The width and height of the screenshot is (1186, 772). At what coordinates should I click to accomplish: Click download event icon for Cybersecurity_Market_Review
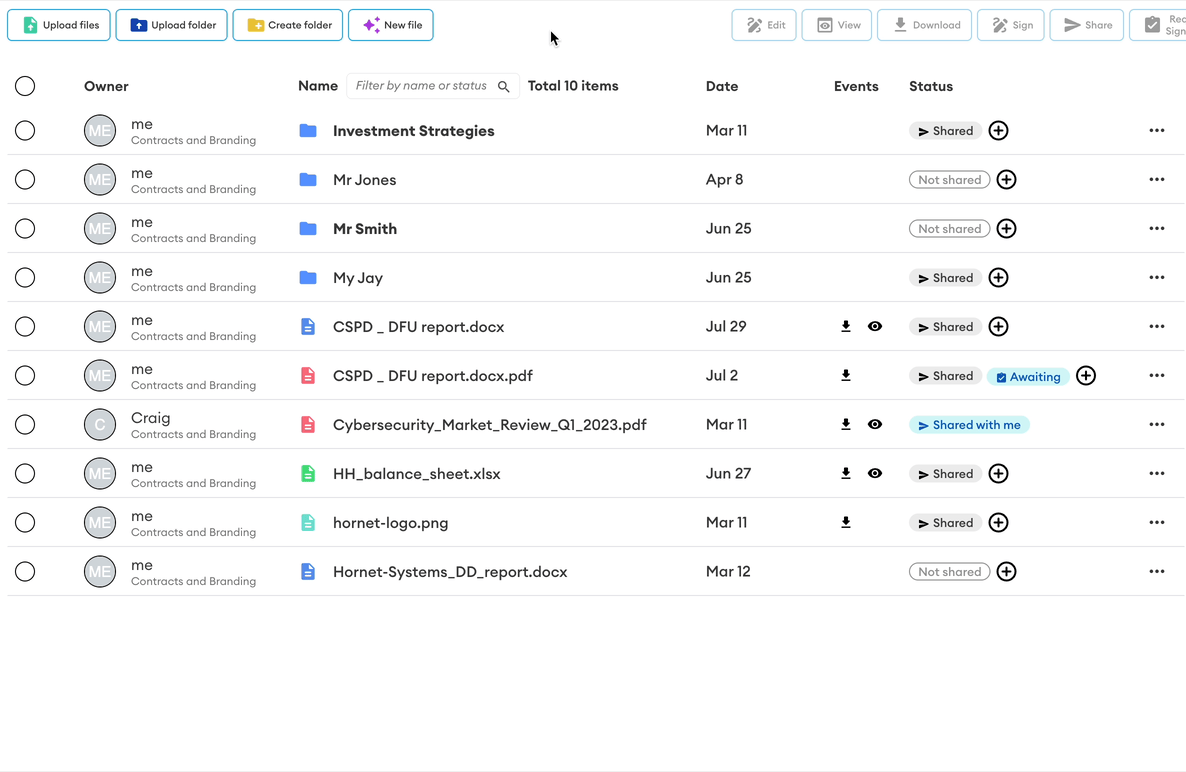[x=846, y=425]
